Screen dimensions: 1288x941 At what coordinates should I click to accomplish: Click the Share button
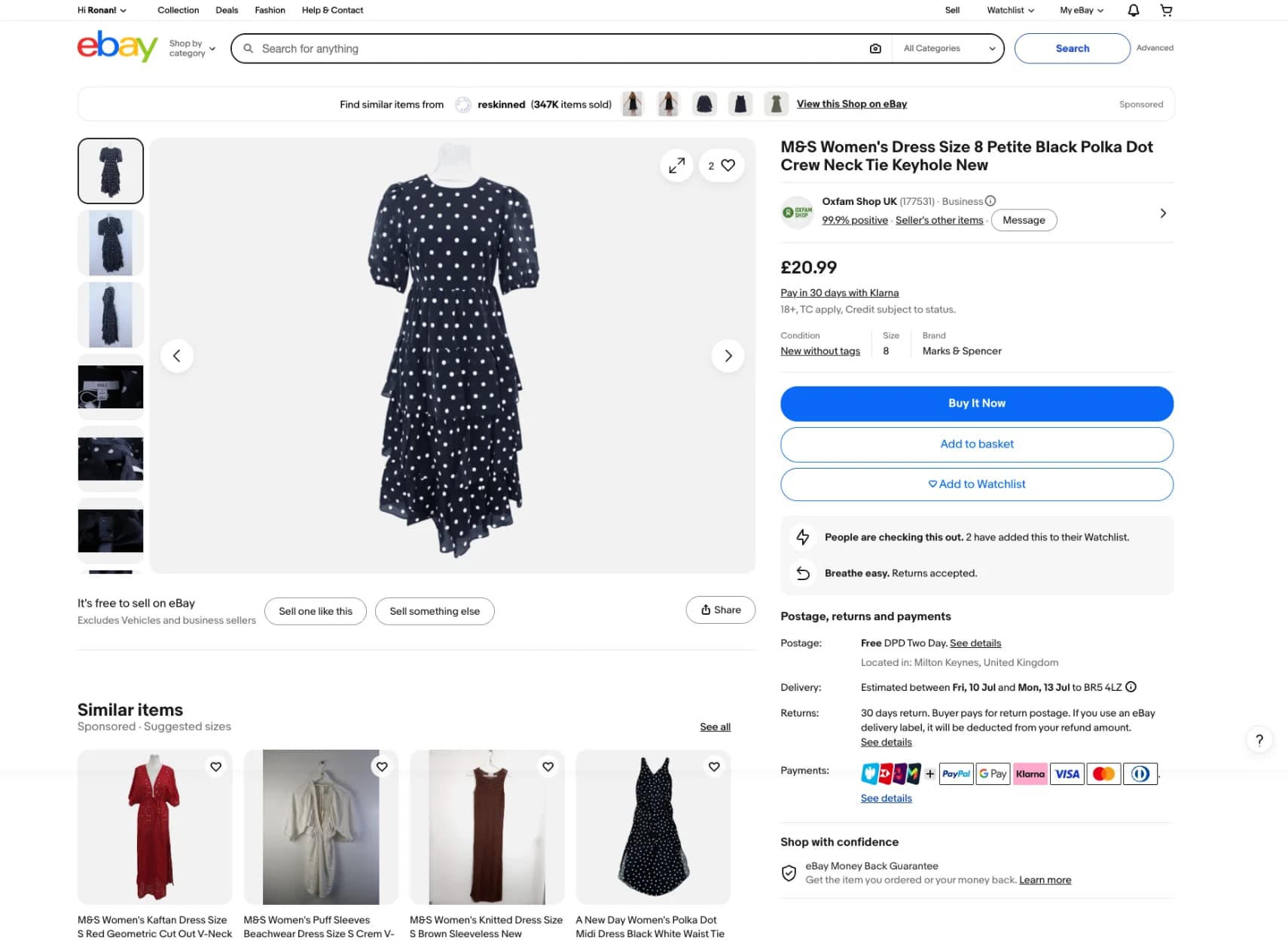pyautogui.click(x=721, y=610)
